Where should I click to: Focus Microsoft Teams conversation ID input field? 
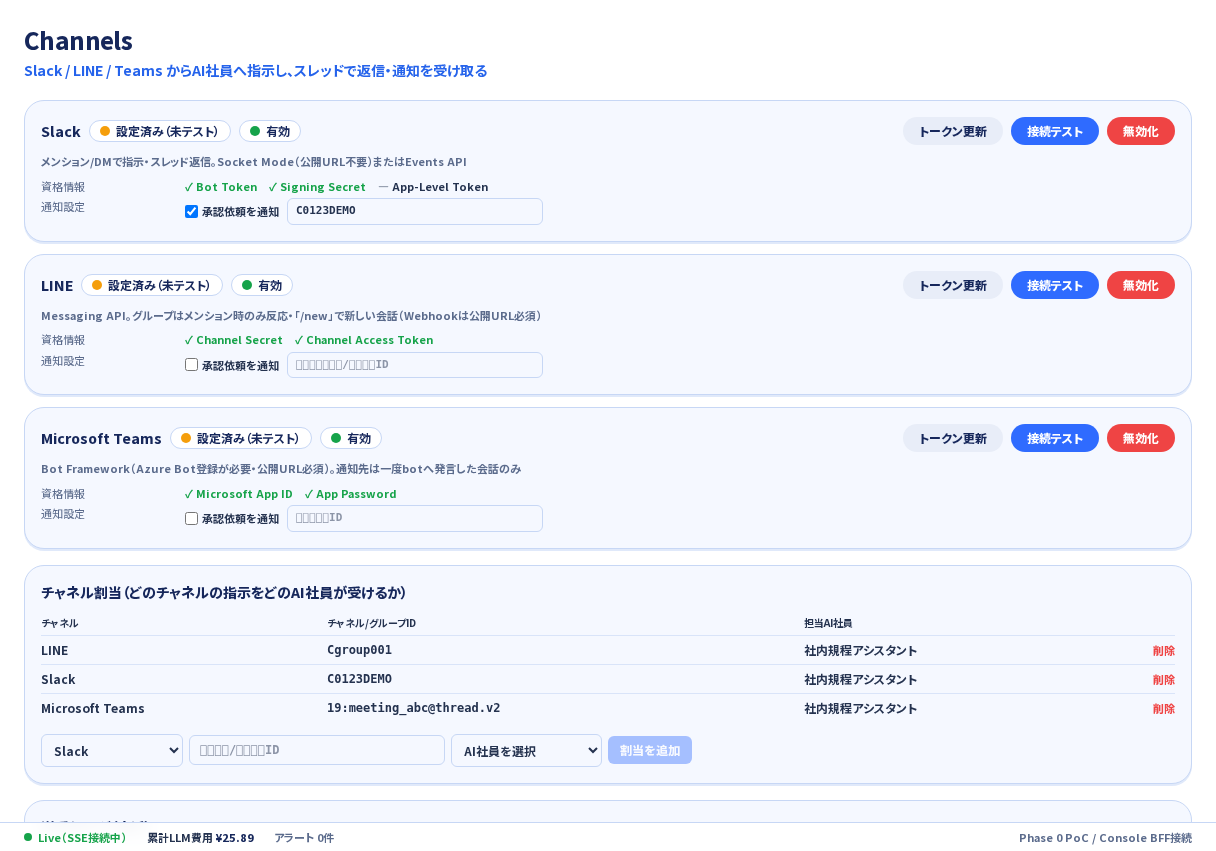pyautogui.click(x=415, y=518)
